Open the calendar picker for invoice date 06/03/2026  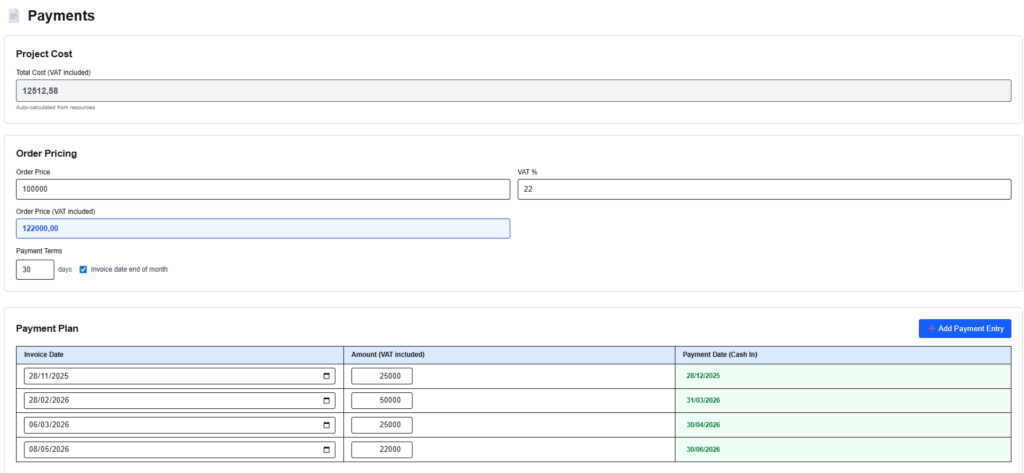[x=327, y=425]
